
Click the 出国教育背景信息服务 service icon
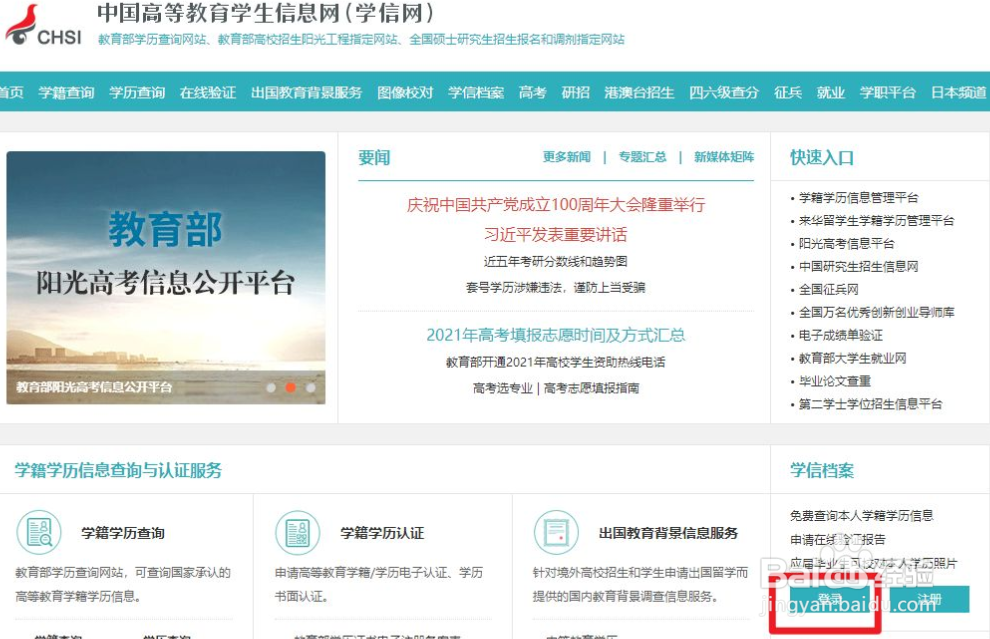click(x=557, y=533)
